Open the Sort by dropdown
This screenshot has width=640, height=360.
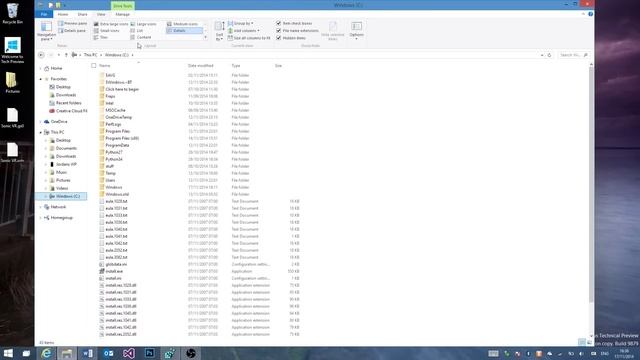[220, 31]
